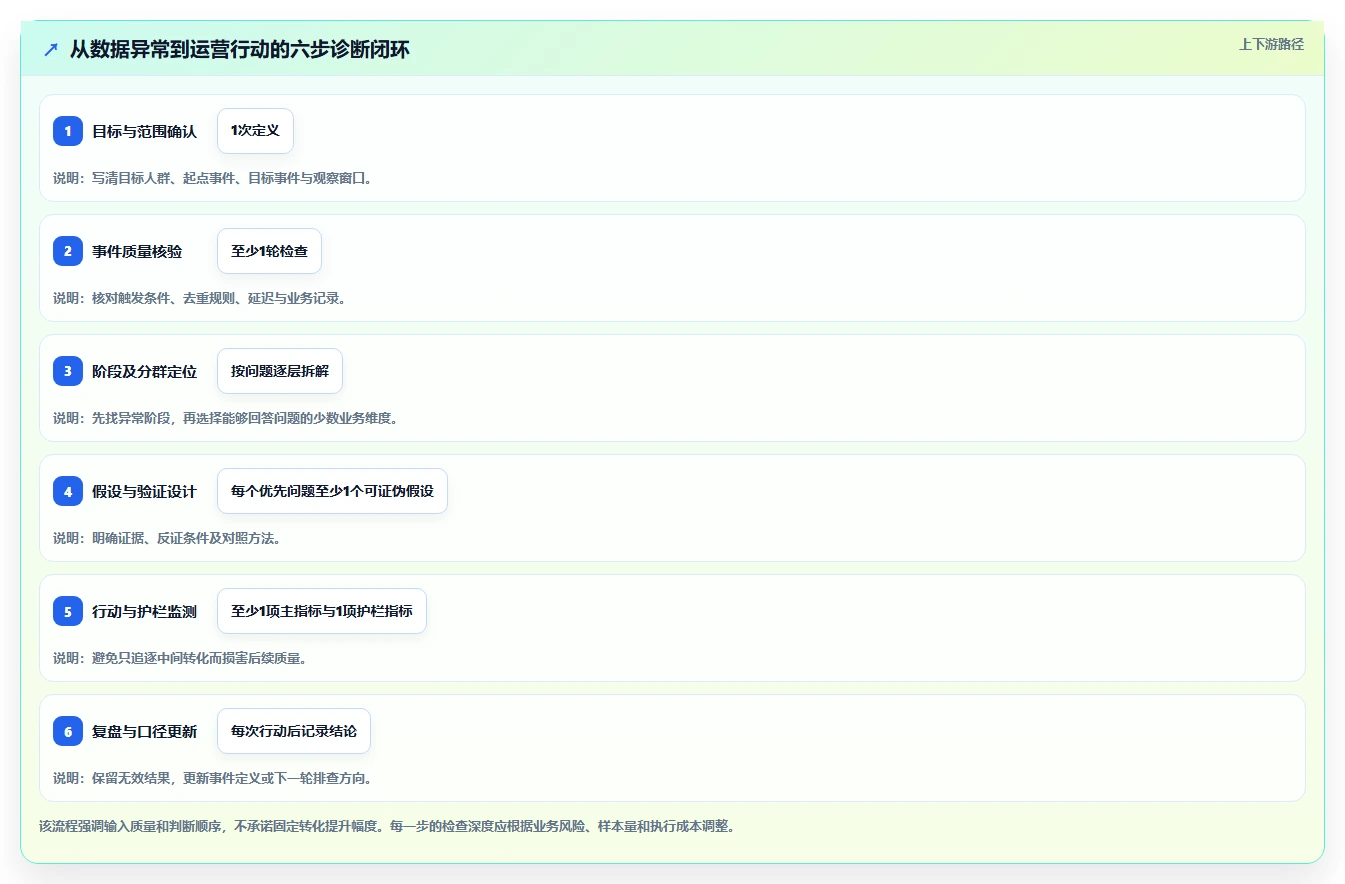Click the trend arrow icon beside the title

tap(51, 49)
